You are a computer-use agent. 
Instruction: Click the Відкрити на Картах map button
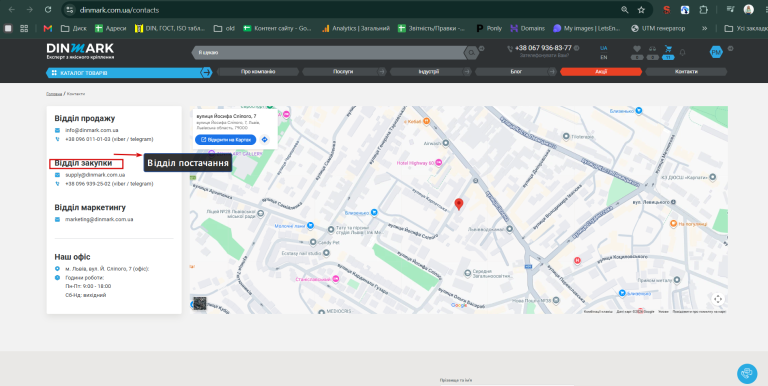pos(225,140)
